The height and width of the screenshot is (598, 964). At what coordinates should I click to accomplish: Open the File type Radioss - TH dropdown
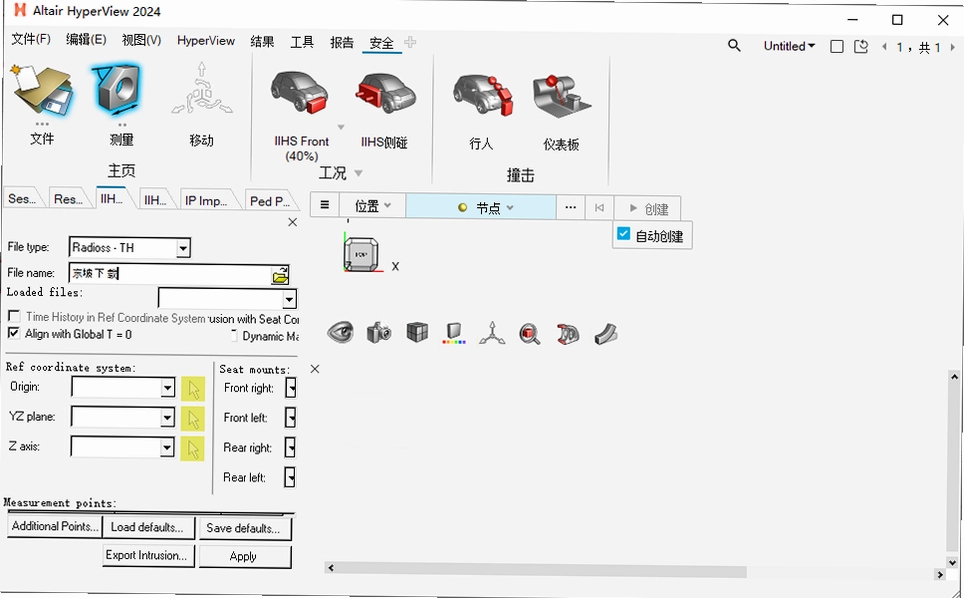click(183, 248)
